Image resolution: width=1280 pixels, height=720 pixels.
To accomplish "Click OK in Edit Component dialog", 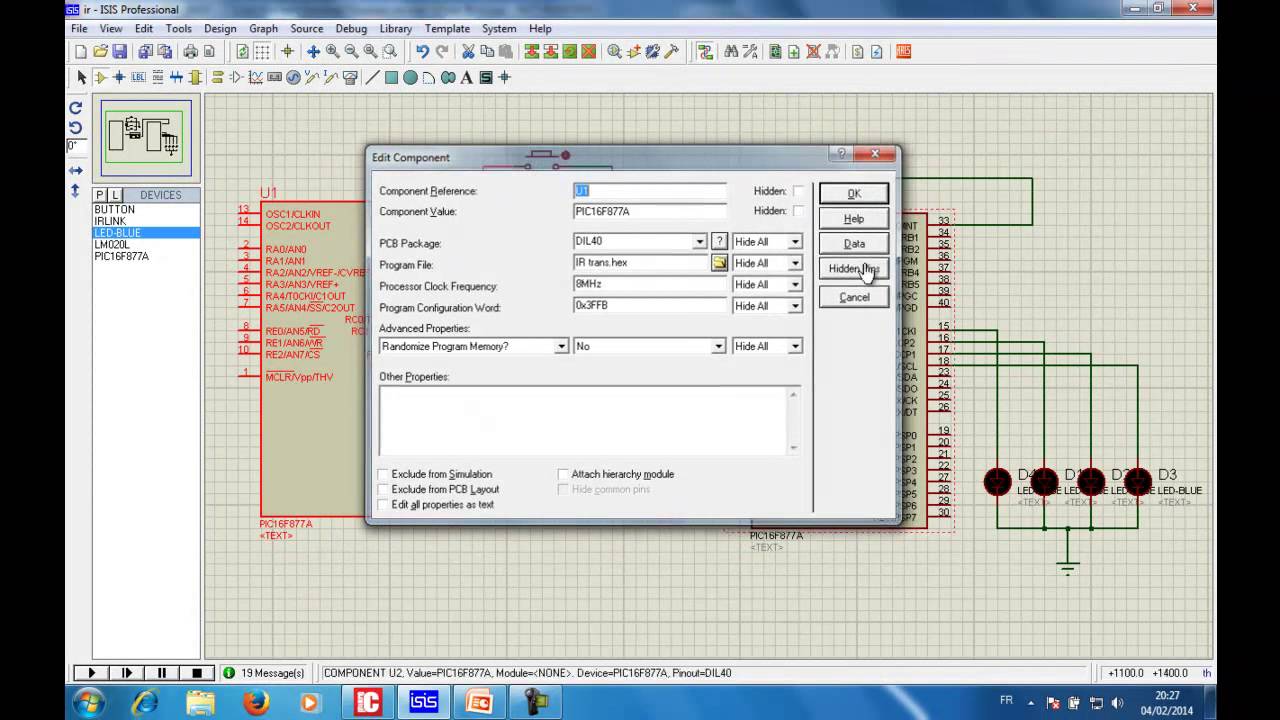I will (x=854, y=194).
